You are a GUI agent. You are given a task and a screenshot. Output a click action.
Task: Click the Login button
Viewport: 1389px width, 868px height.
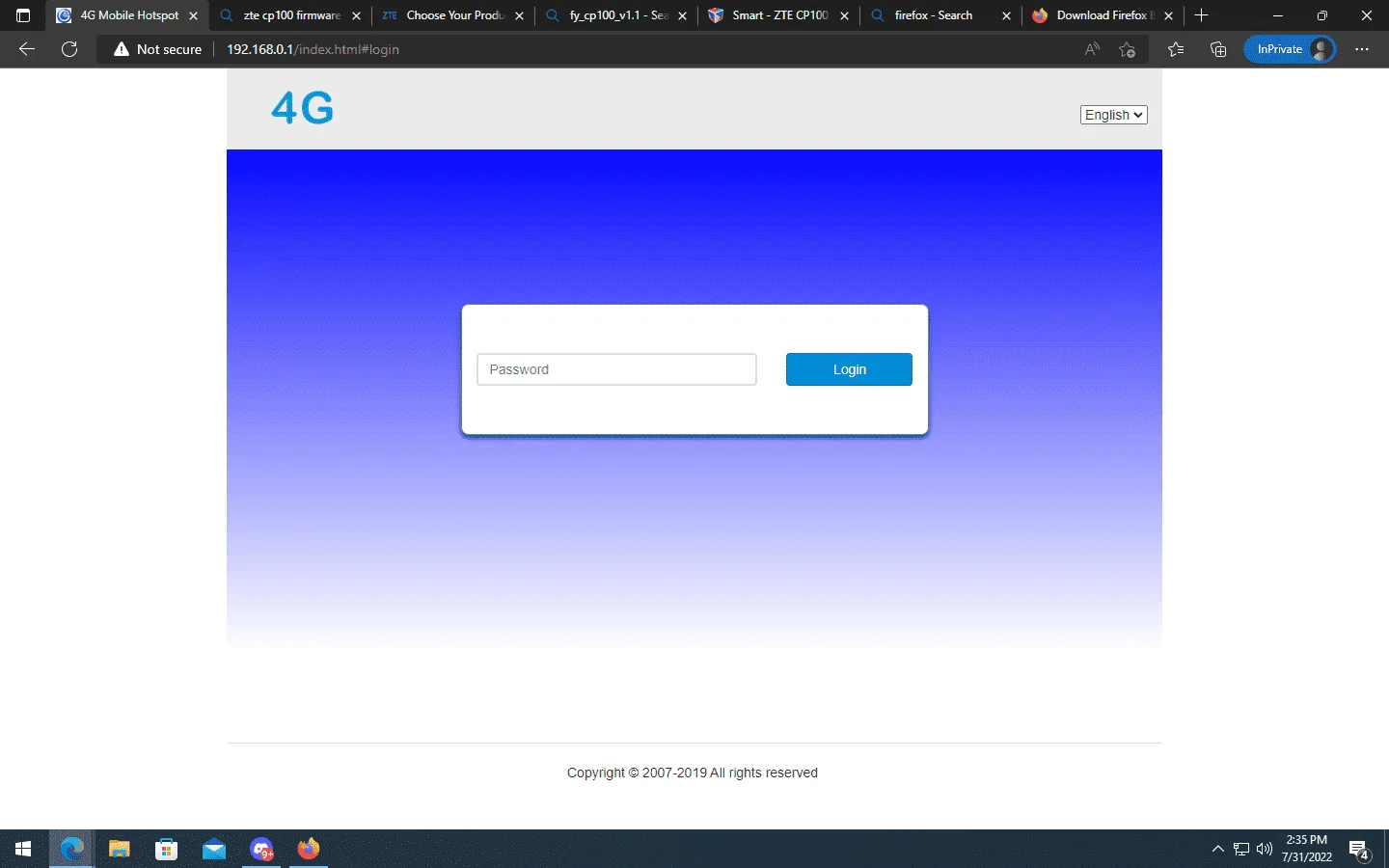(849, 369)
